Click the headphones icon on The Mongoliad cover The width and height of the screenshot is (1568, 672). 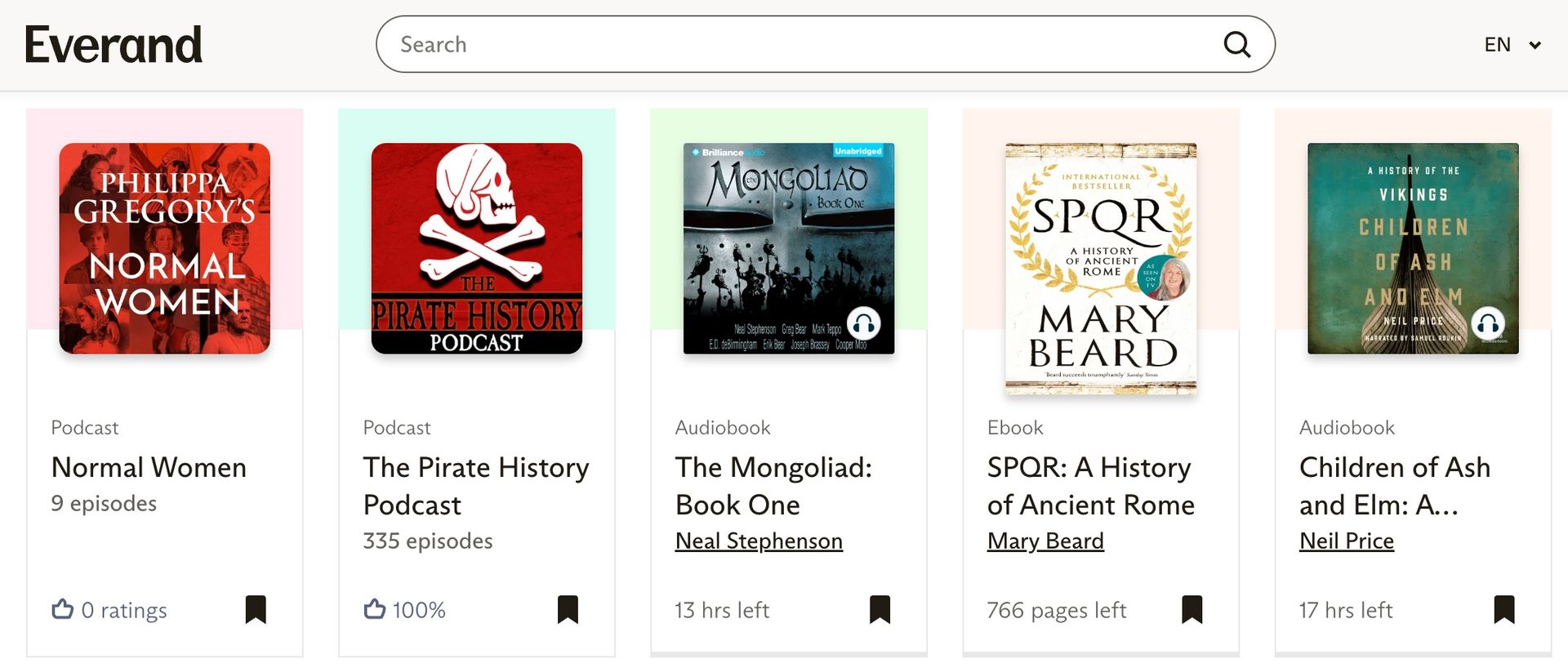[865, 323]
